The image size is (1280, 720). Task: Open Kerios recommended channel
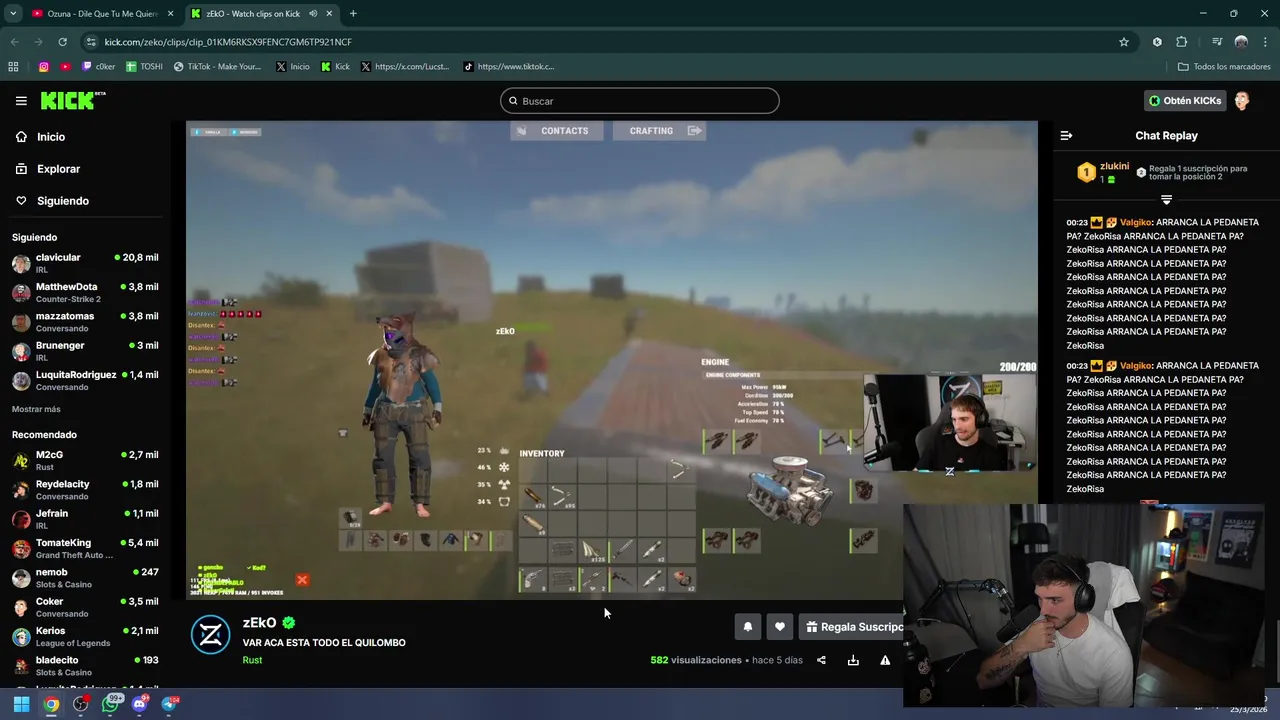pos(85,636)
